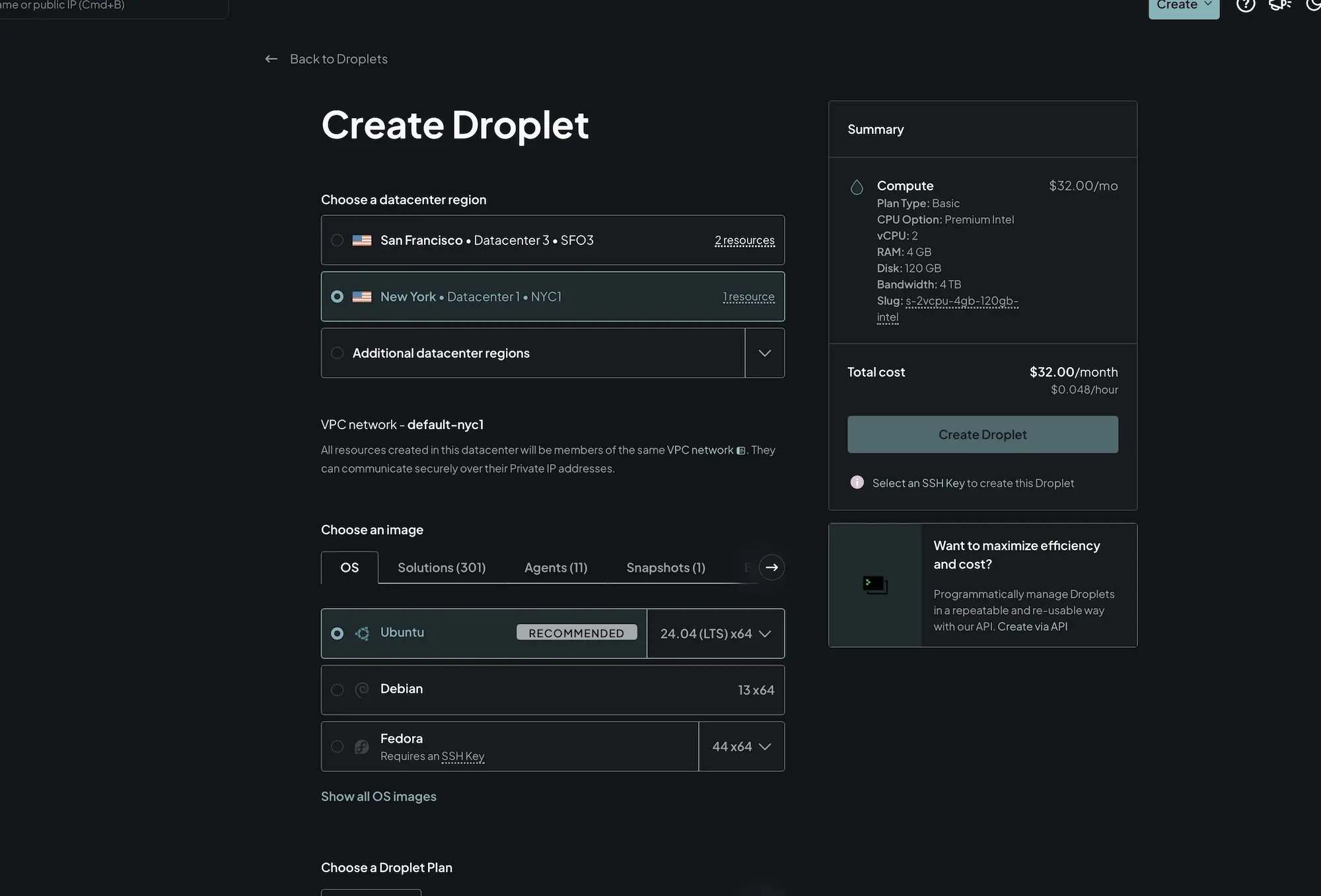The image size is (1321, 896).
Task: Select the San Francisco SFO3 radio button
Action: click(x=337, y=240)
